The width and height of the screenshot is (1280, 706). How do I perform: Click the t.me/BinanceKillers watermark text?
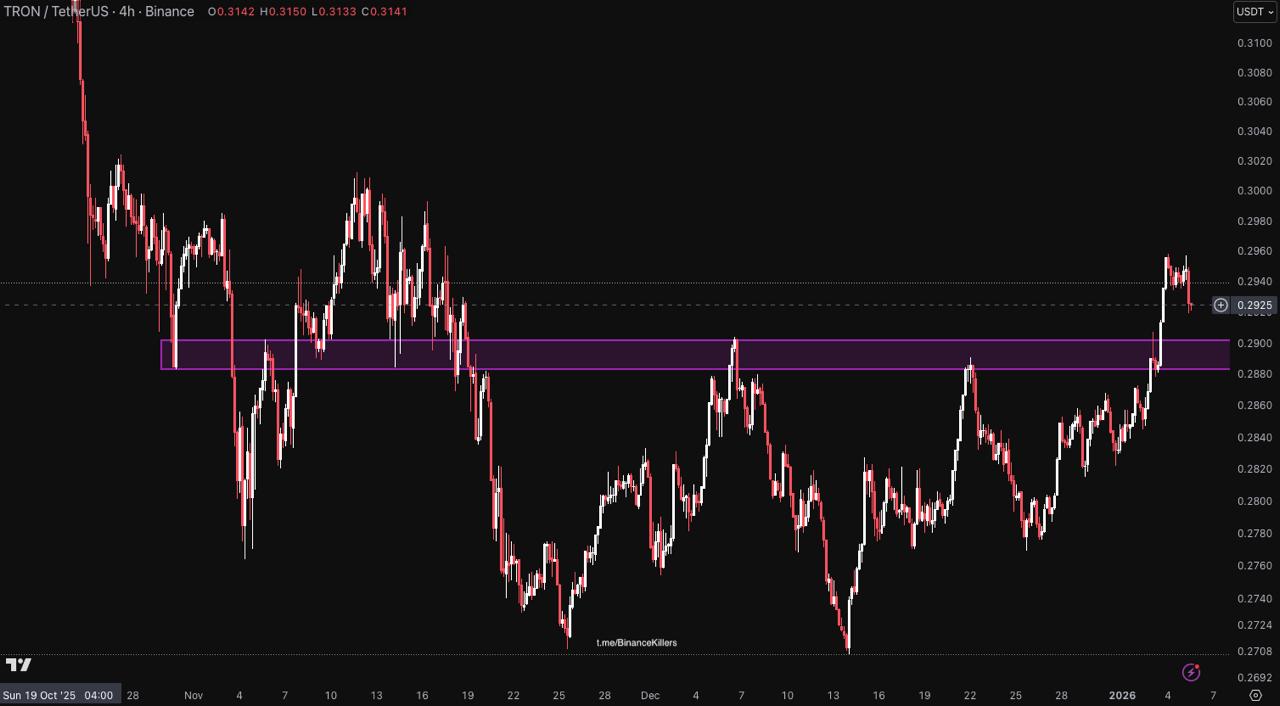[636, 643]
